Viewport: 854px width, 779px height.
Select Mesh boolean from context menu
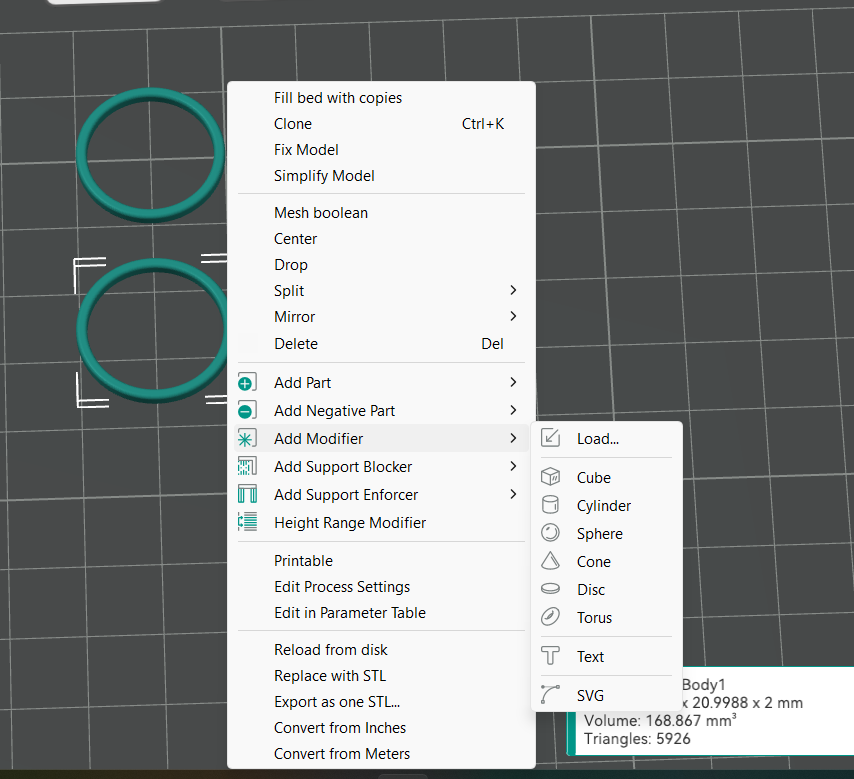point(320,213)
